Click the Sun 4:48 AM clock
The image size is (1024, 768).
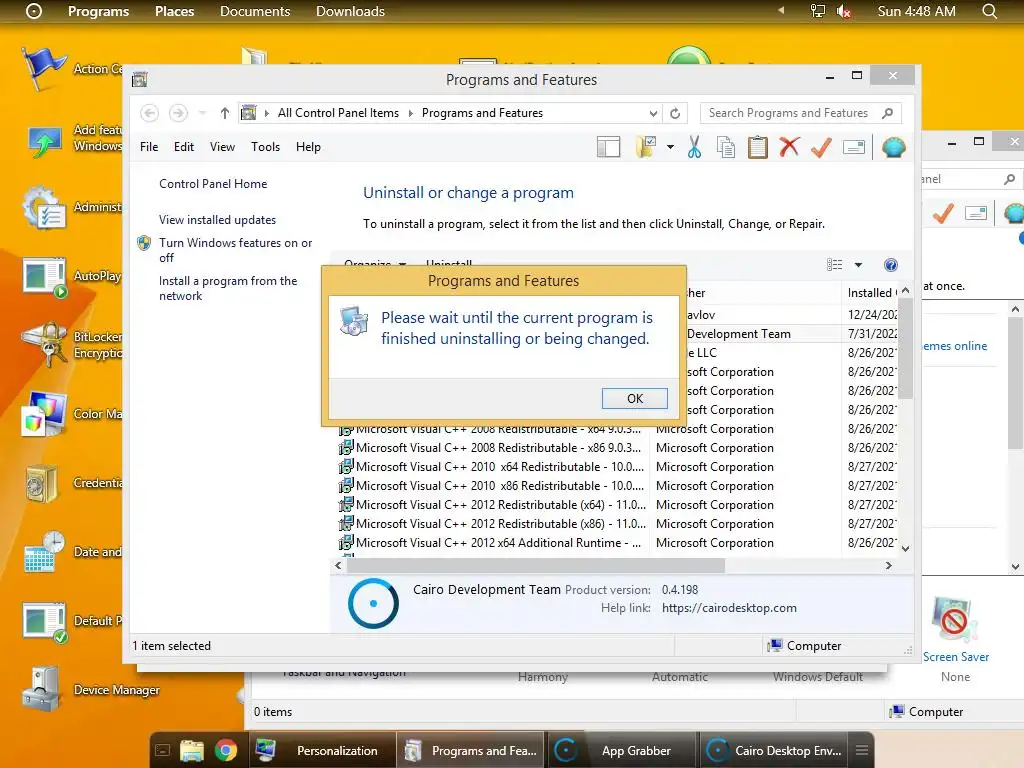coord(916,11)
